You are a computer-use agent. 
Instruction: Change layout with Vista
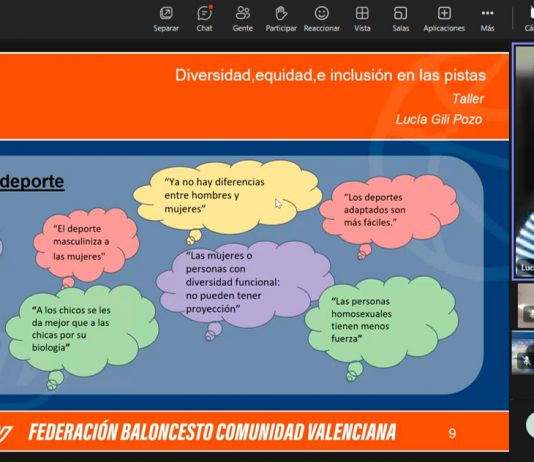[362, 19]
